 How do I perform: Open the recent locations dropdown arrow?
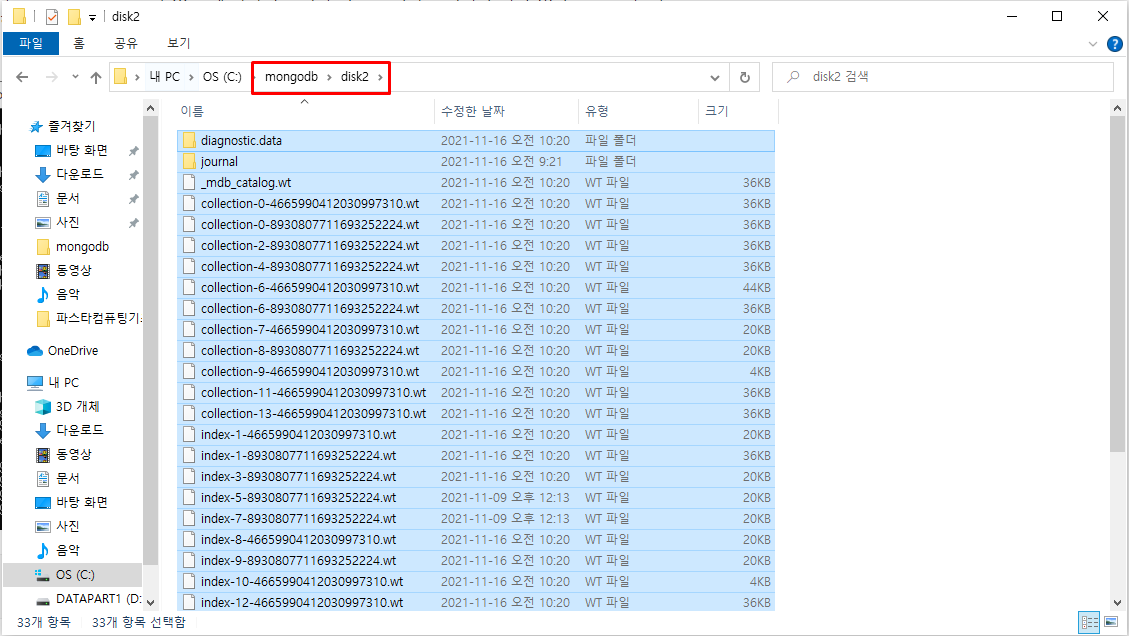coord(75,76)
